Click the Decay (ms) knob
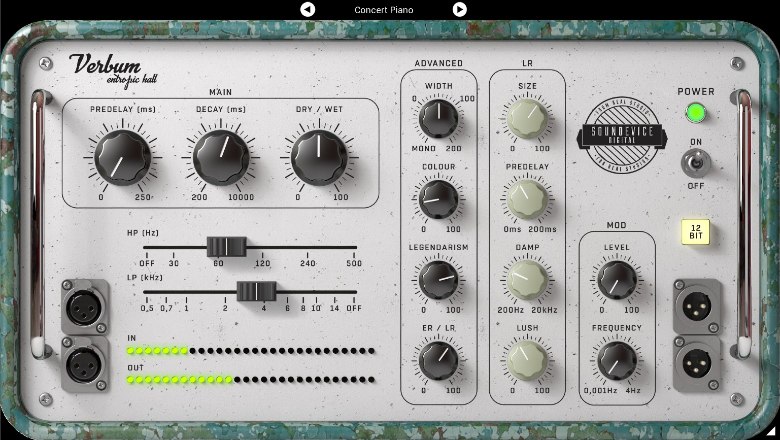 (221, 157)
